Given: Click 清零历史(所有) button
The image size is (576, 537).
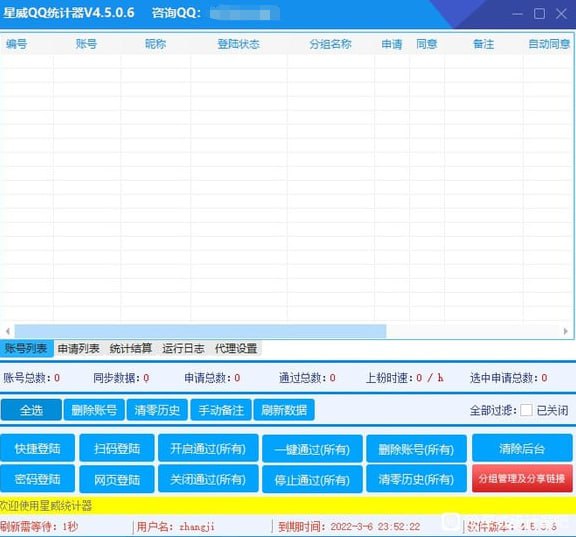Looking at the screenshot, I should pyautogui.click(x=417, y=479).
